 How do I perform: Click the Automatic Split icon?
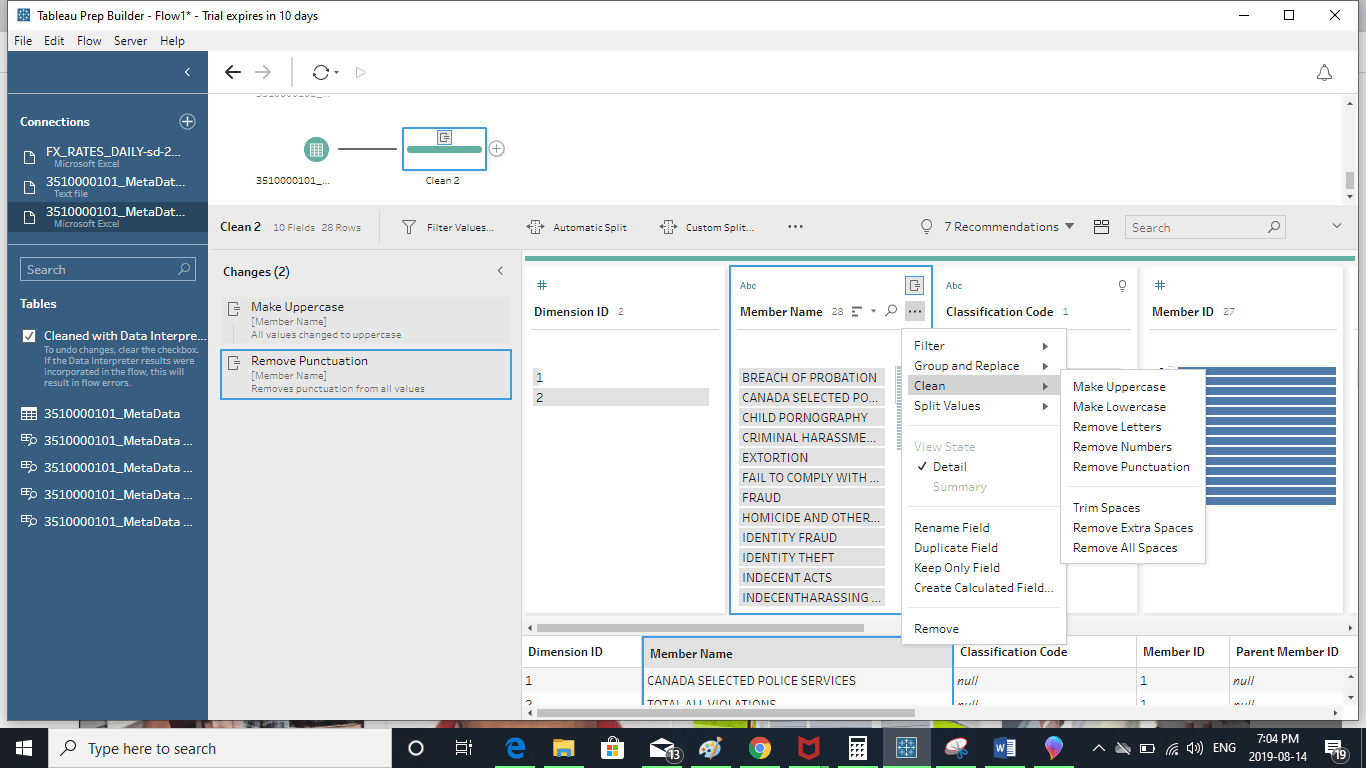click(535, 227)
